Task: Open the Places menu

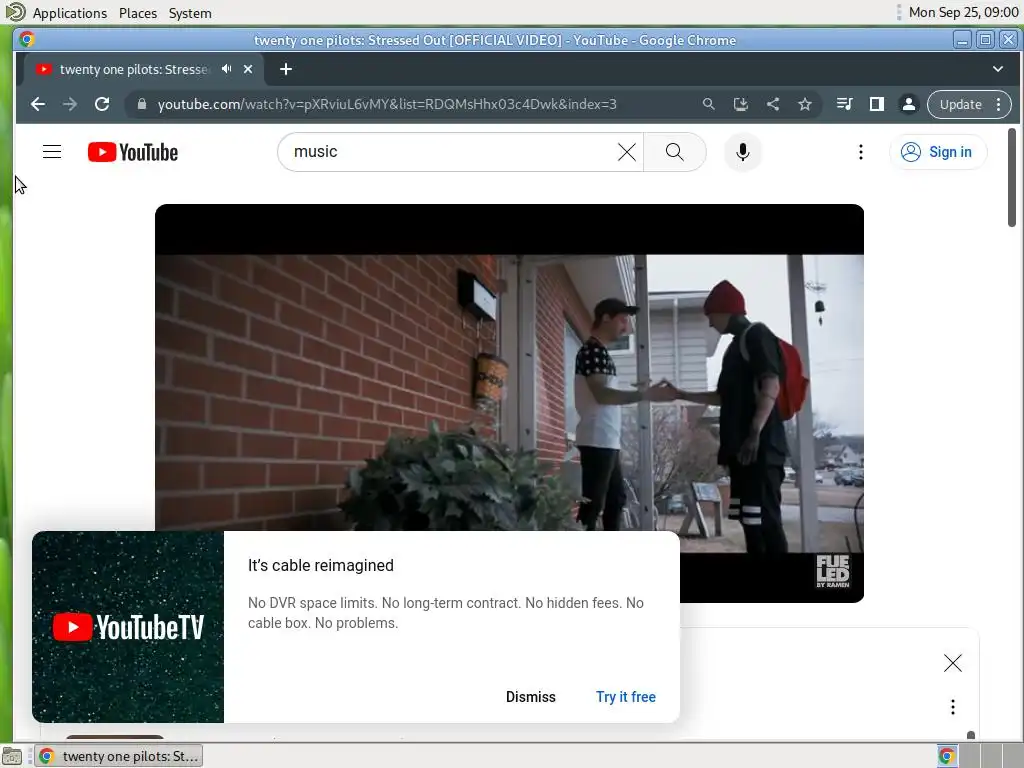Action: point(138,13)
